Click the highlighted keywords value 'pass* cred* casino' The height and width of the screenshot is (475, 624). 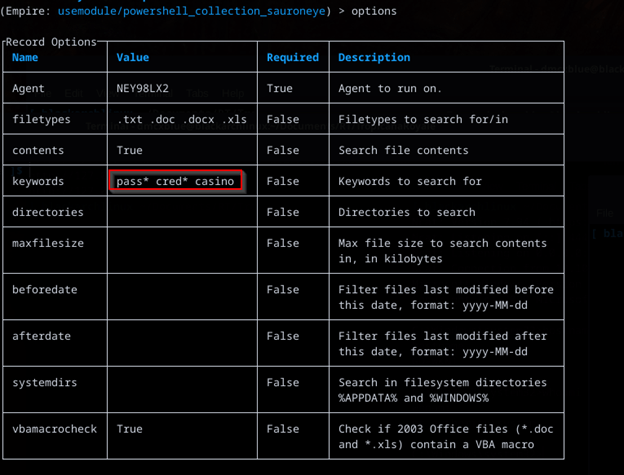point(176,181)
